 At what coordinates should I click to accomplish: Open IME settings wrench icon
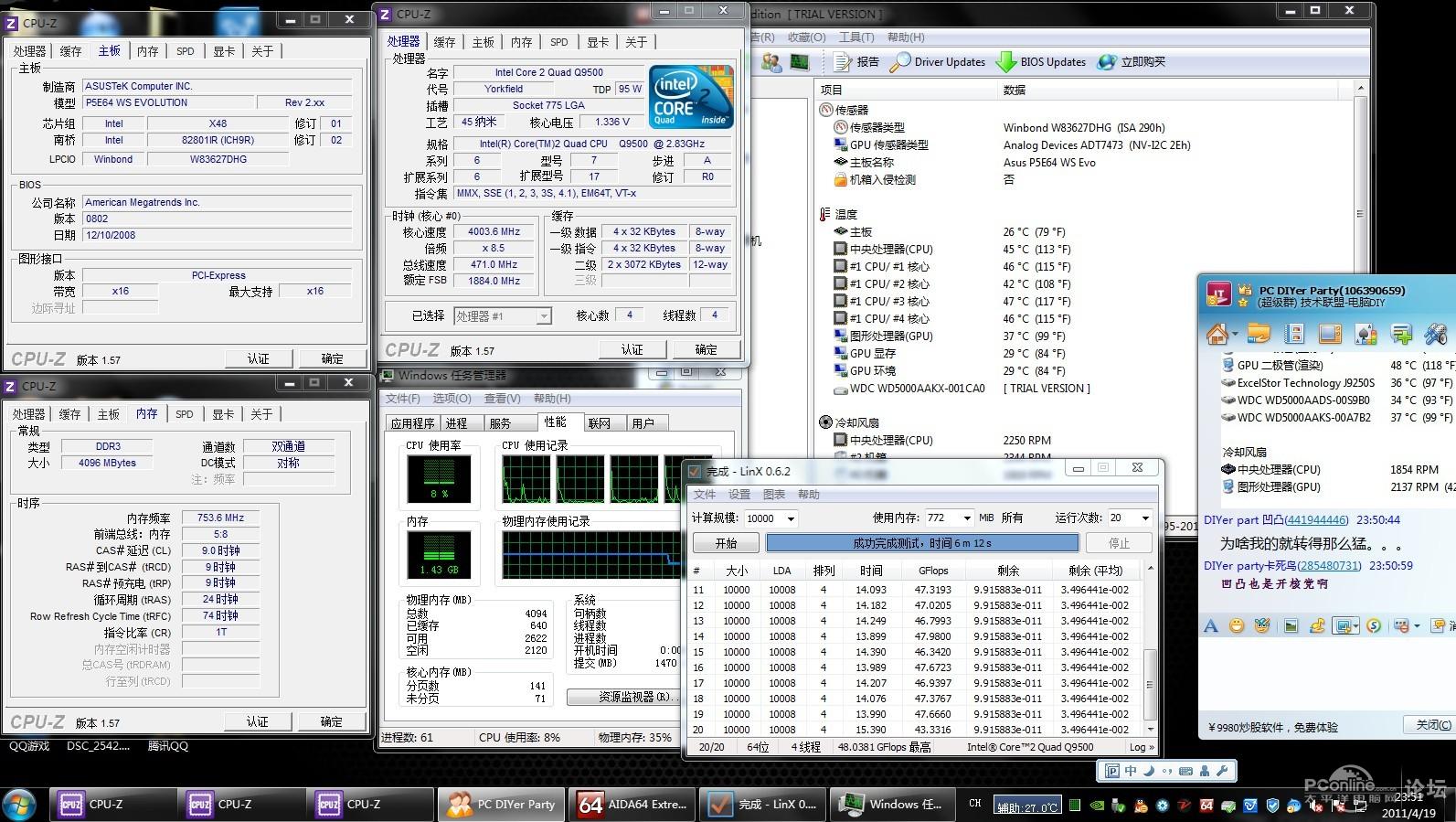pyautogui.click(x=1222, y=771)
